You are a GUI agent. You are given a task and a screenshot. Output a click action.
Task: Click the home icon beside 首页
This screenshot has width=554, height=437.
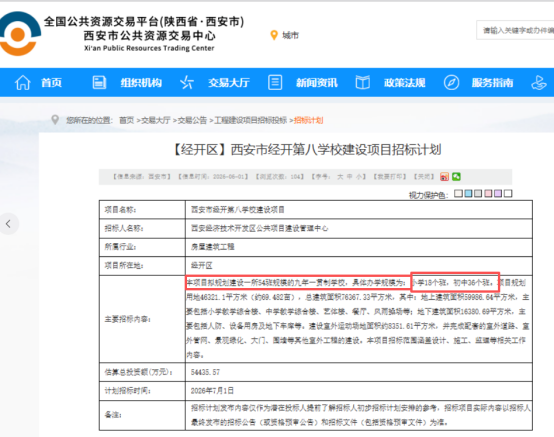tap(23, 83)
